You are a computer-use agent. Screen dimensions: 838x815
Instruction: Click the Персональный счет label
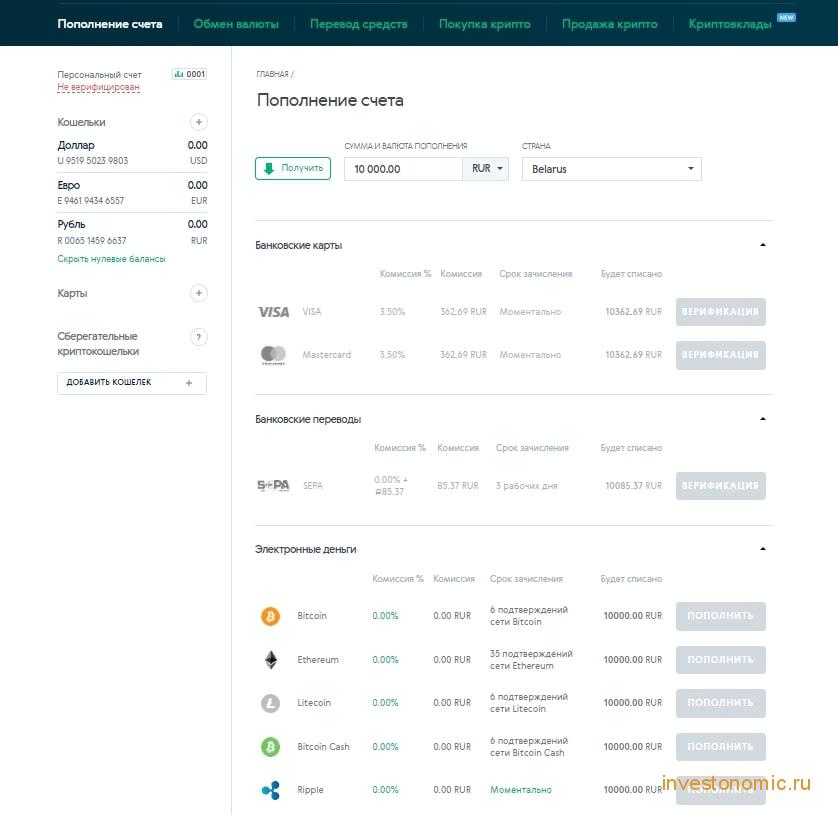99,75
